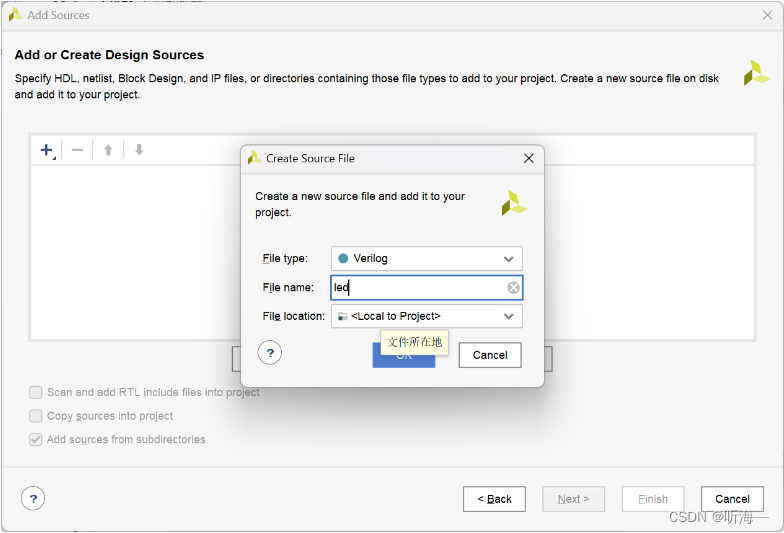Click the Next button in wizard
Image resolution: width=784 pixels, height=533 pixels.
tap(574, 499)
